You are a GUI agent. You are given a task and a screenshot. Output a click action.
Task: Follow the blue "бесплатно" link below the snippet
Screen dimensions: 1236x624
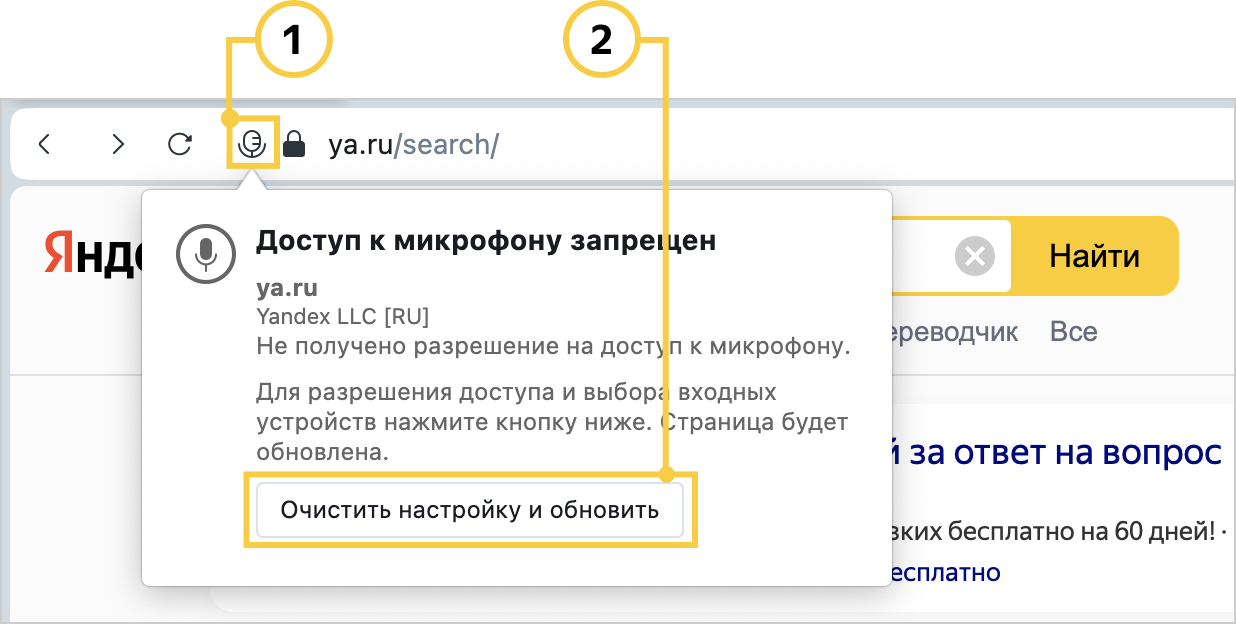[x=945, y=572]
